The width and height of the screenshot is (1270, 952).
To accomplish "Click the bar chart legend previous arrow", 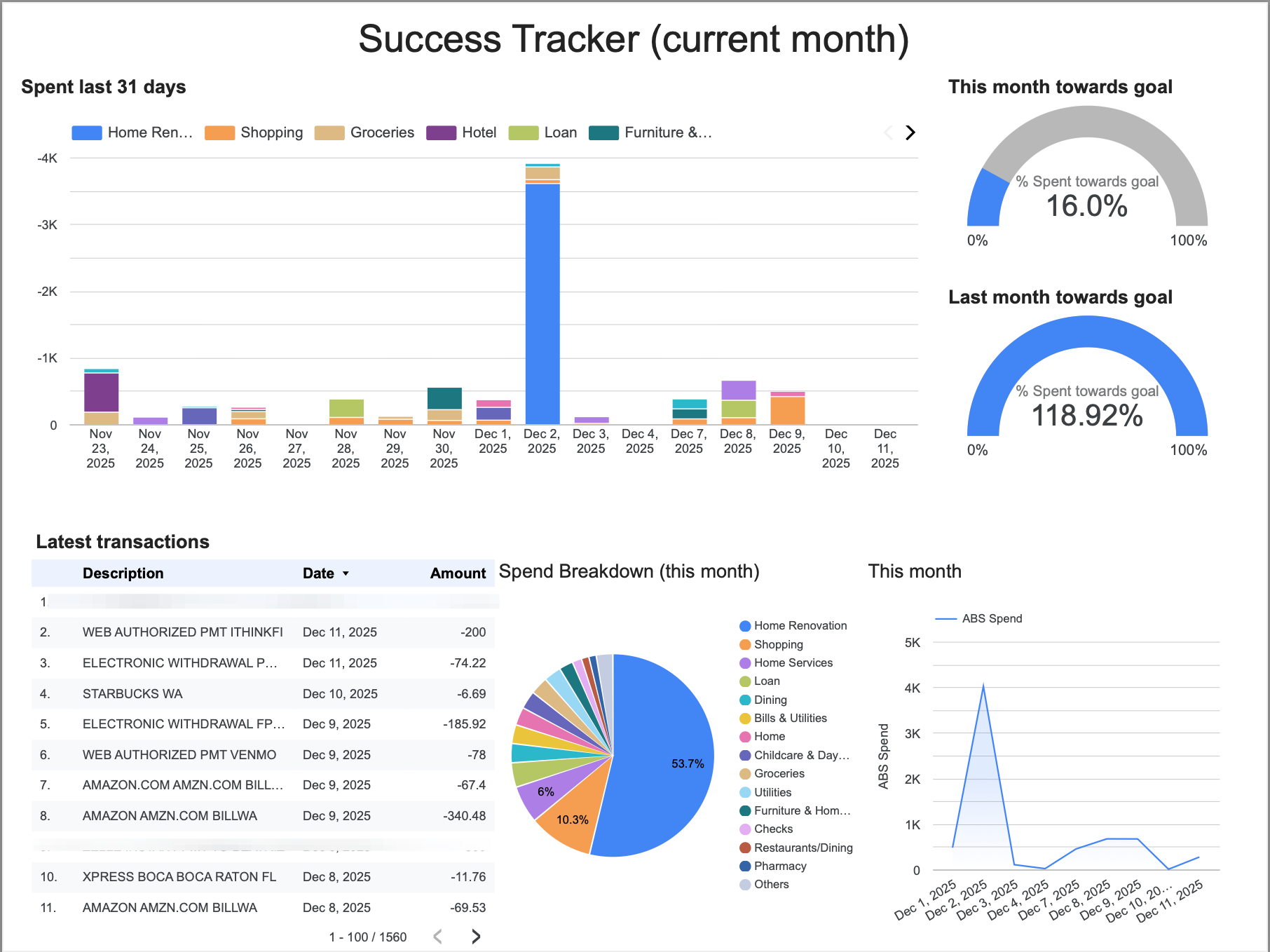I will pyautogui.click(x=888, y=132).
